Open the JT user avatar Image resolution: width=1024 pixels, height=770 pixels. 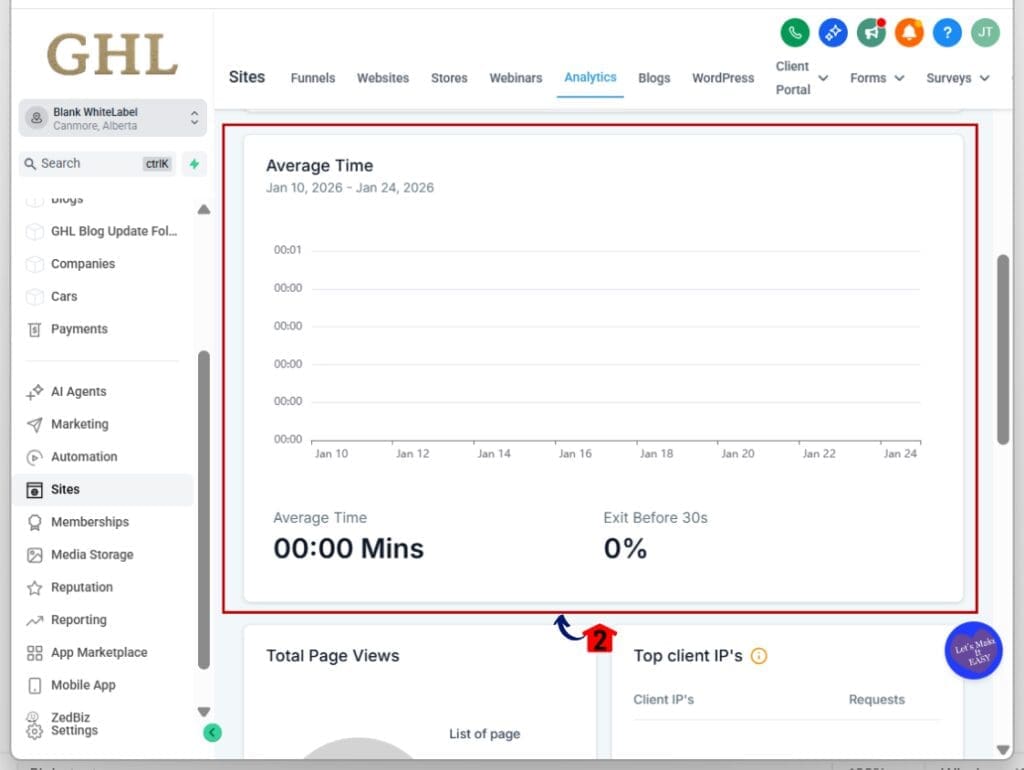pyautogui.click(x=985, y=32)
